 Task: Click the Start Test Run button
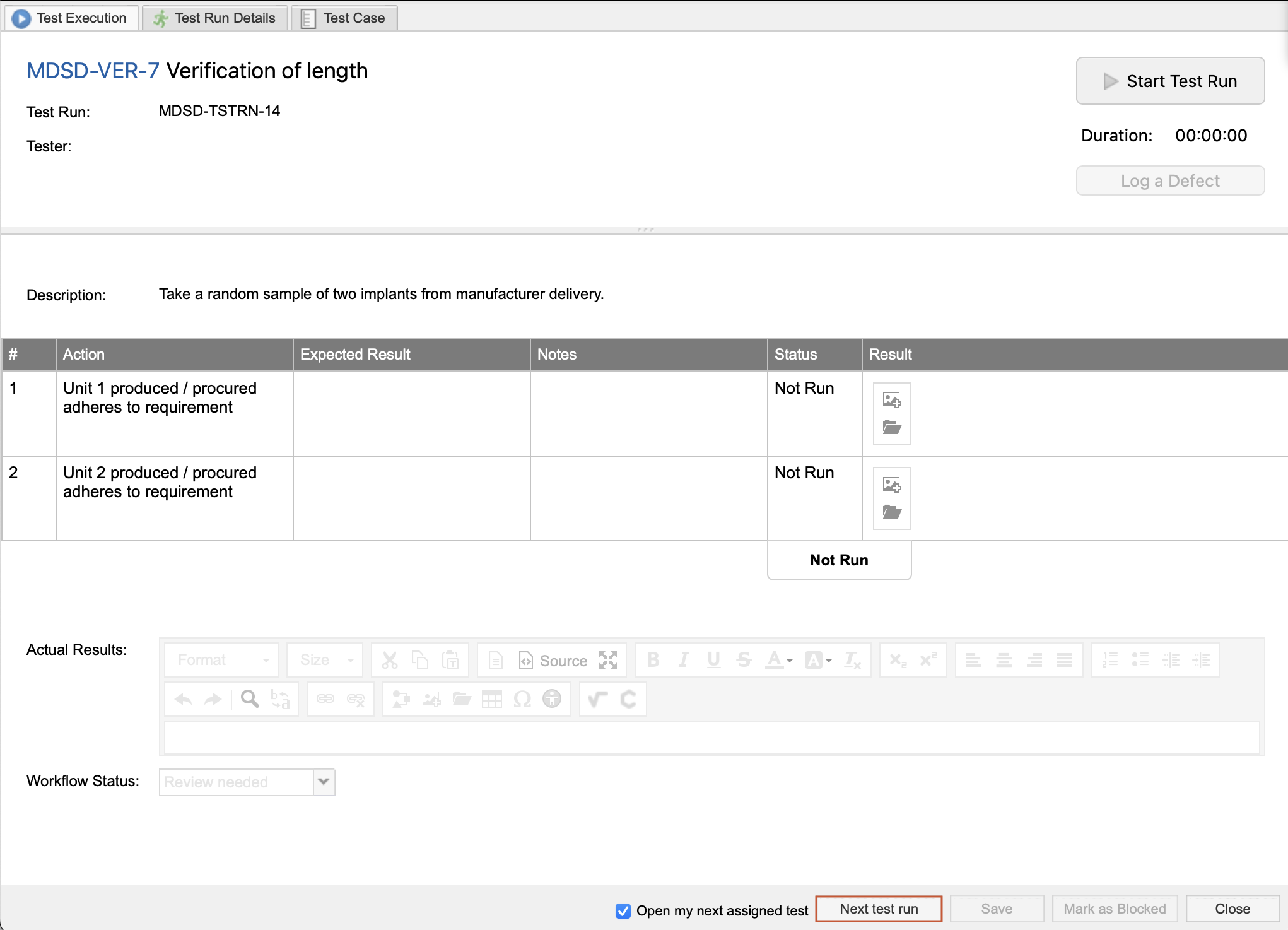[1169, 81]
